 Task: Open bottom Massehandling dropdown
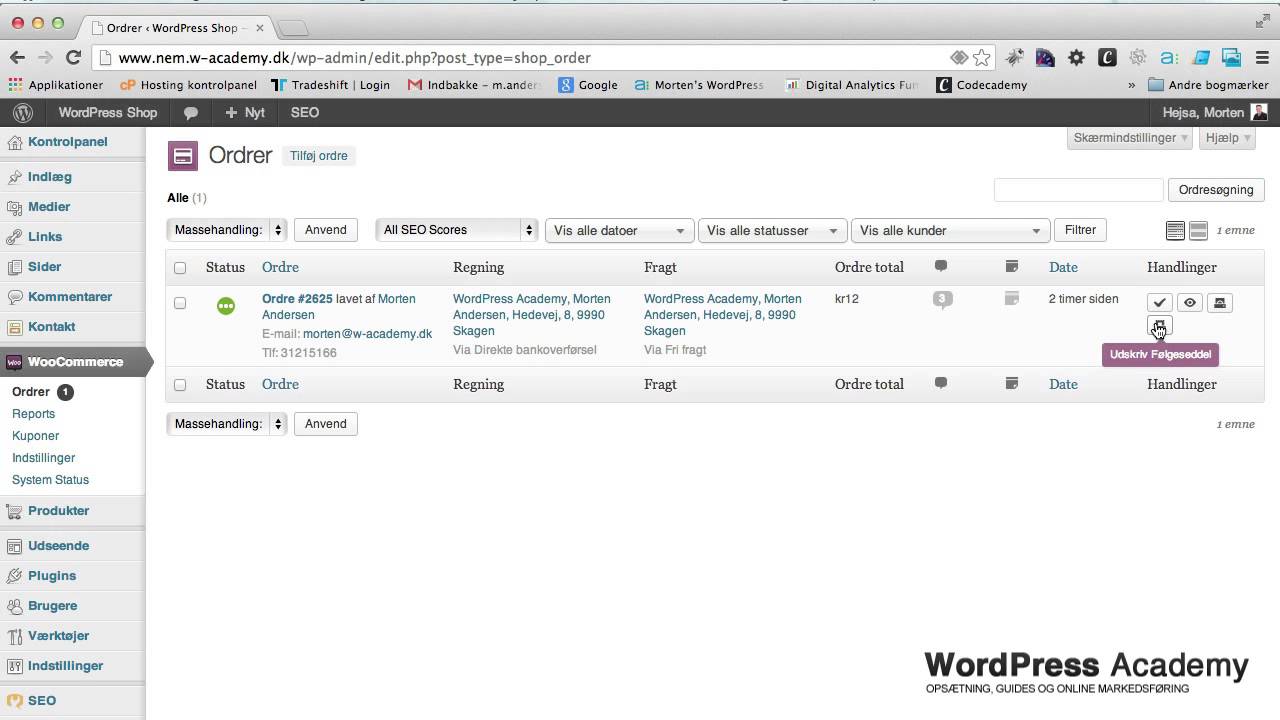pos(227,424)
